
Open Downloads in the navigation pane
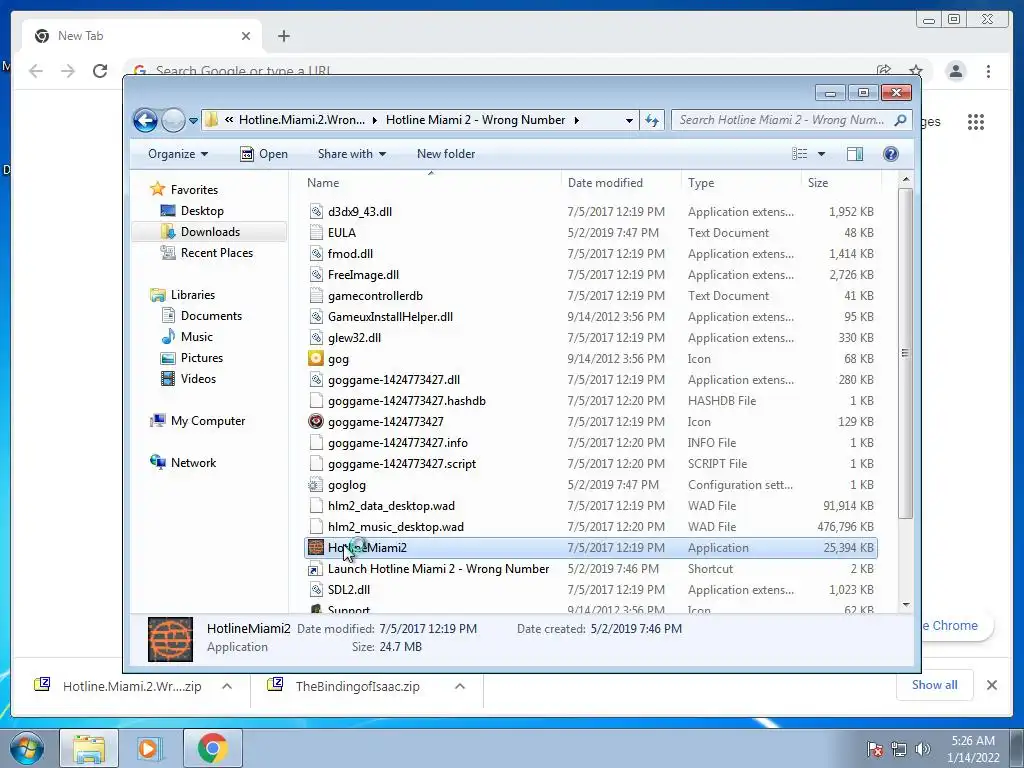[210, 232]
